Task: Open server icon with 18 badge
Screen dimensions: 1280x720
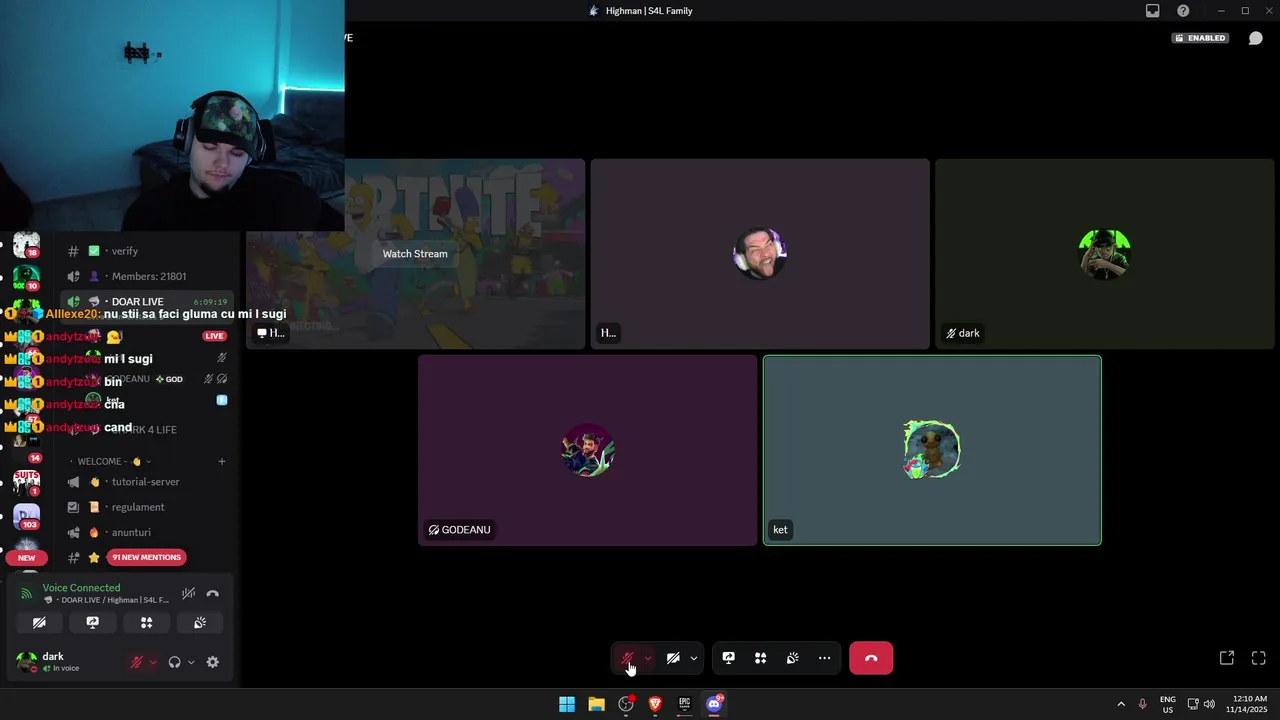Action: coord(26,245)
